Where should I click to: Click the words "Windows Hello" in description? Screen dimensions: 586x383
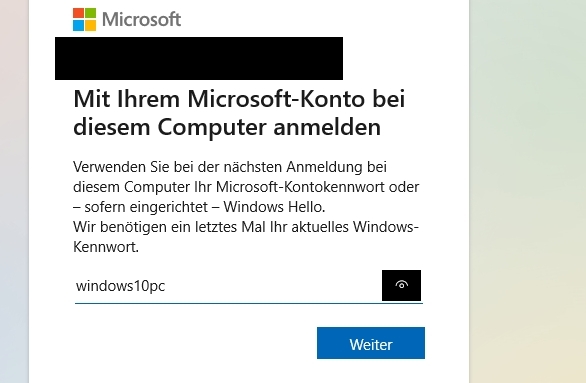pyautogui.click(x=273, y=207)
